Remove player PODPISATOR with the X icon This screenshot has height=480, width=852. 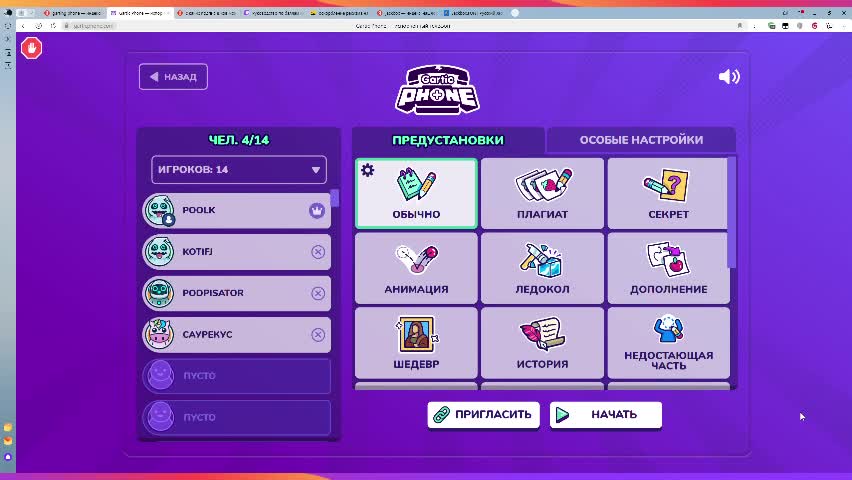point(318,293)
